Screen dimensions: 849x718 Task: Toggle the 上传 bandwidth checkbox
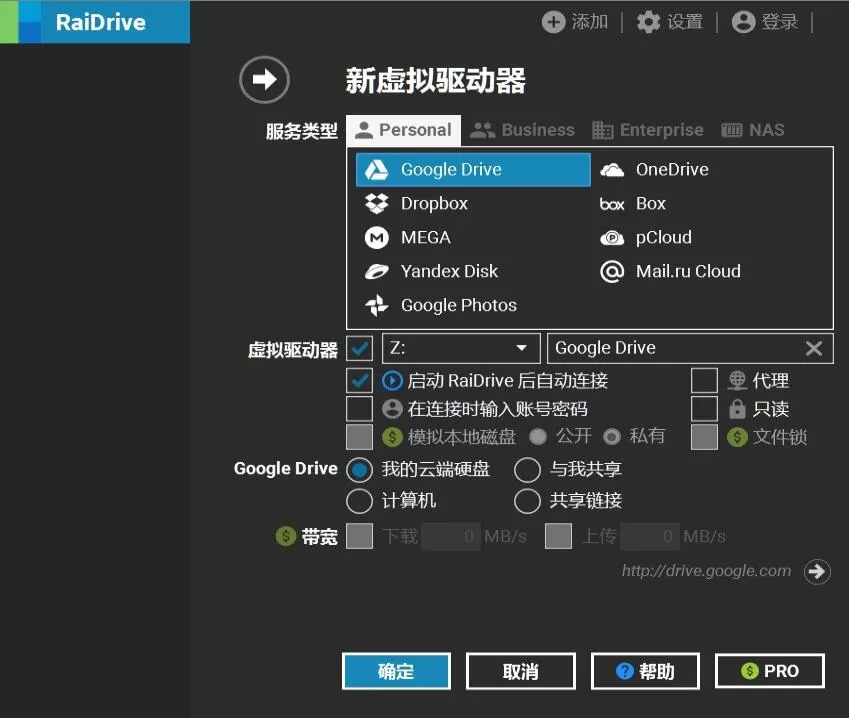point(559,536)
